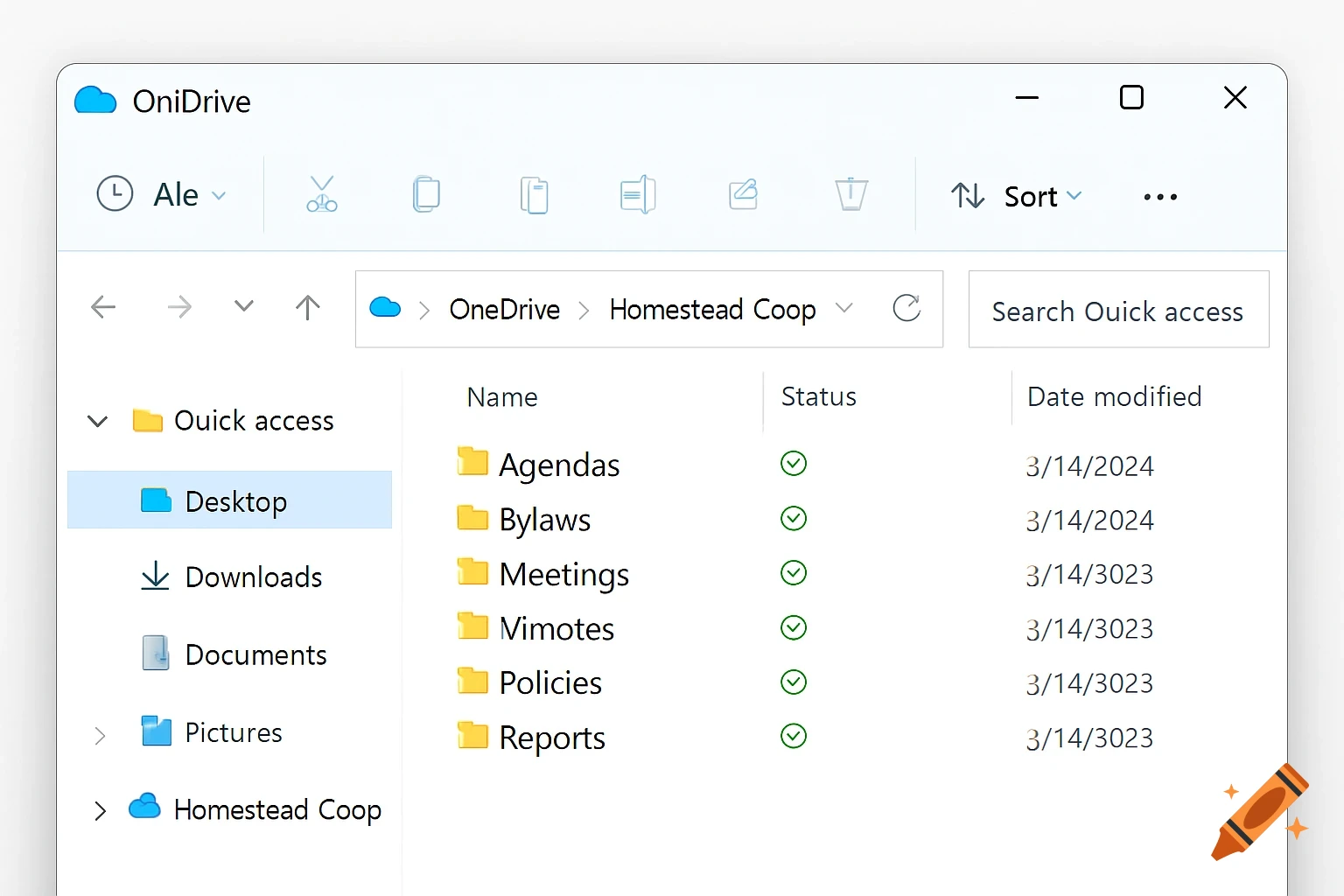Click the Share icon in toolbar
Image resolution: width=1344 pixels, height=896 pixels.
coord(743,193)
